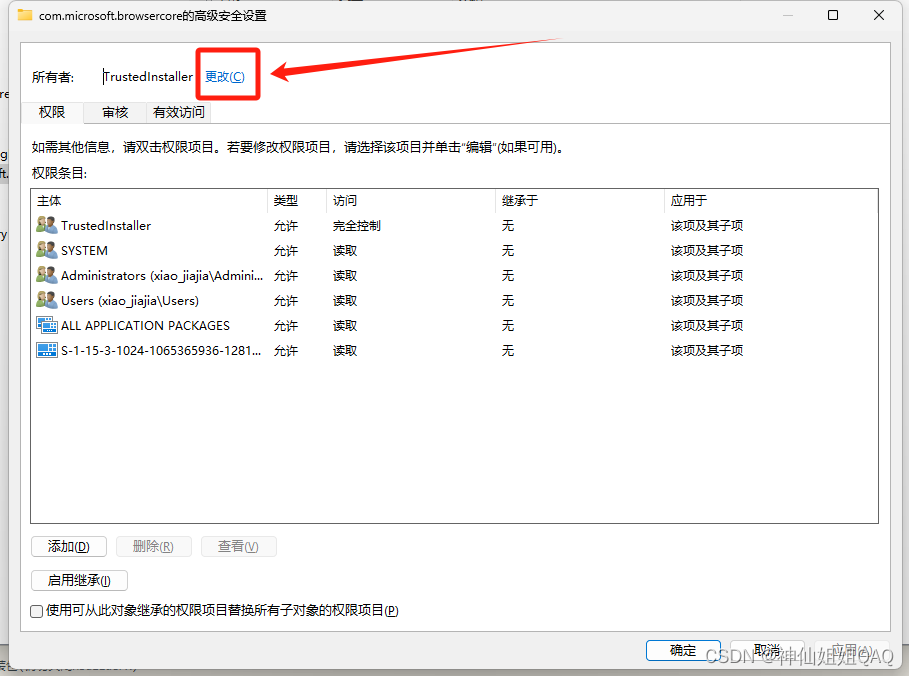This screenshot has height=676, width=909.
Task: Confirm with the 确定 button
Action: pos(683,650)
